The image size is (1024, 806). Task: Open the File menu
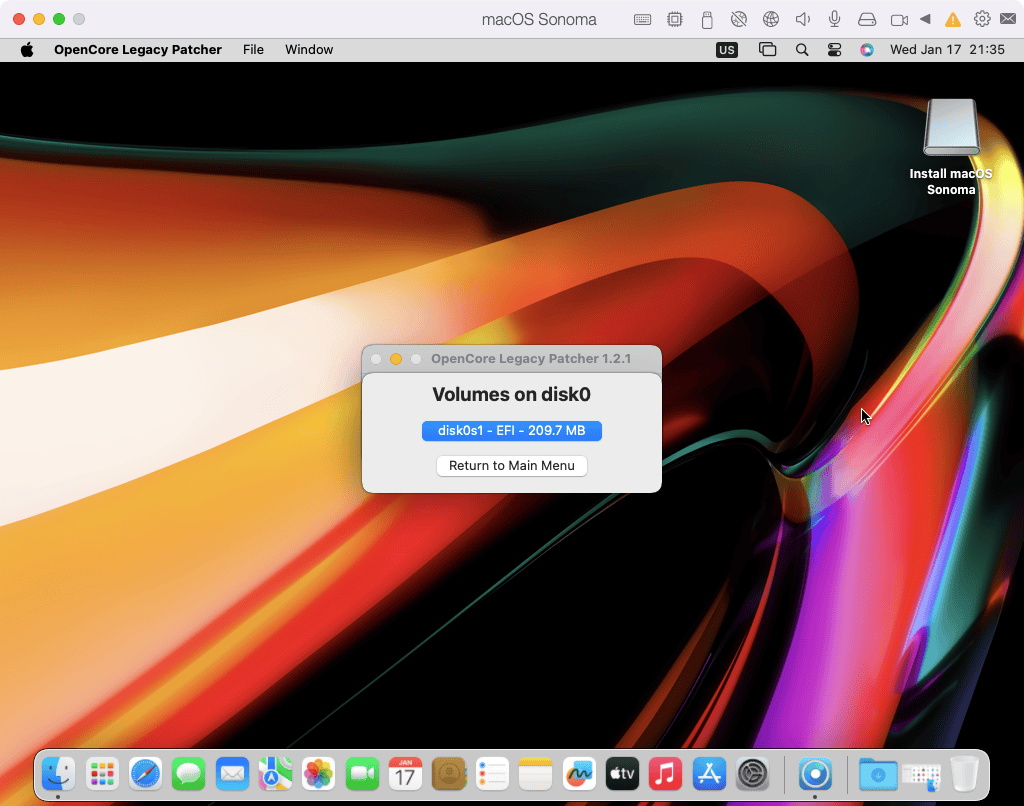coord(253,49)
